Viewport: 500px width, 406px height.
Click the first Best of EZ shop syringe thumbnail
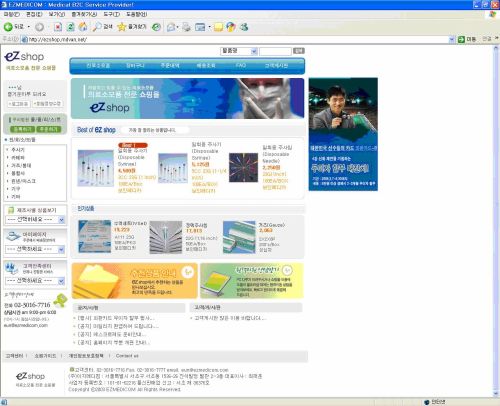tap(96, 168)
